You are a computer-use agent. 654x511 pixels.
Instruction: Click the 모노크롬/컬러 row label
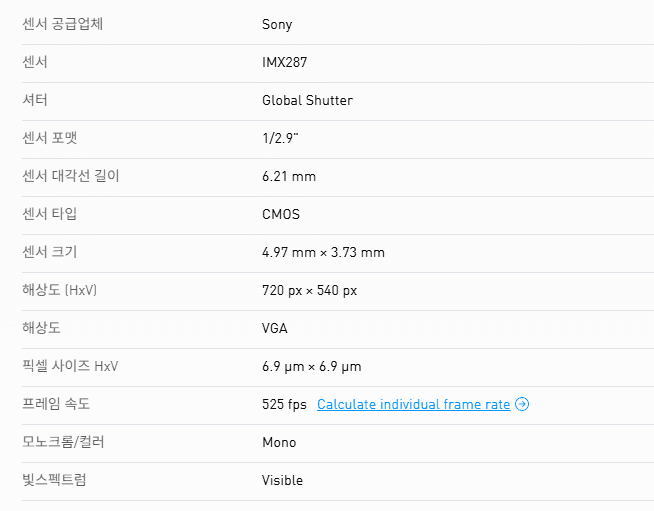tap(67, 442)
